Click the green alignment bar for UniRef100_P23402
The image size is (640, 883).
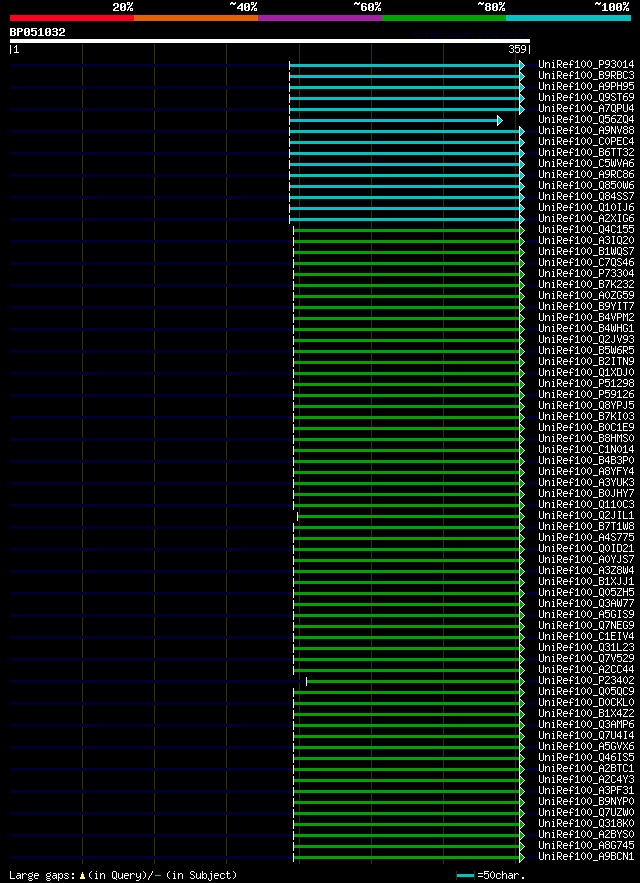coord(415,681)
